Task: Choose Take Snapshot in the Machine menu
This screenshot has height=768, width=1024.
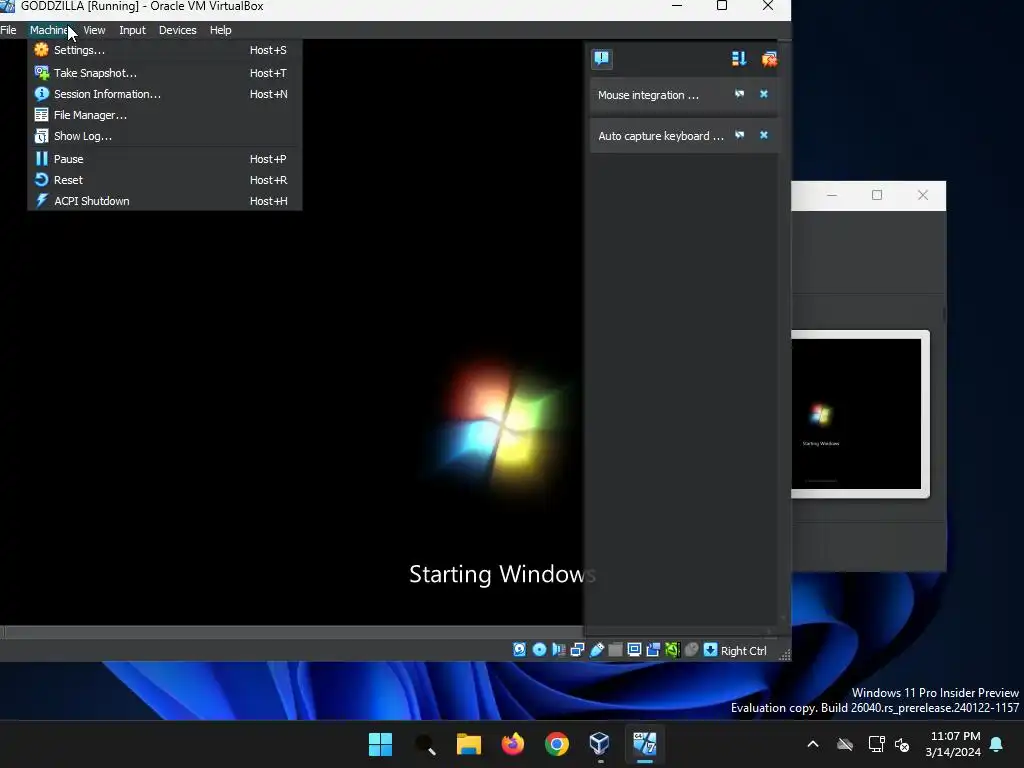Action: (x=165, y=73)
